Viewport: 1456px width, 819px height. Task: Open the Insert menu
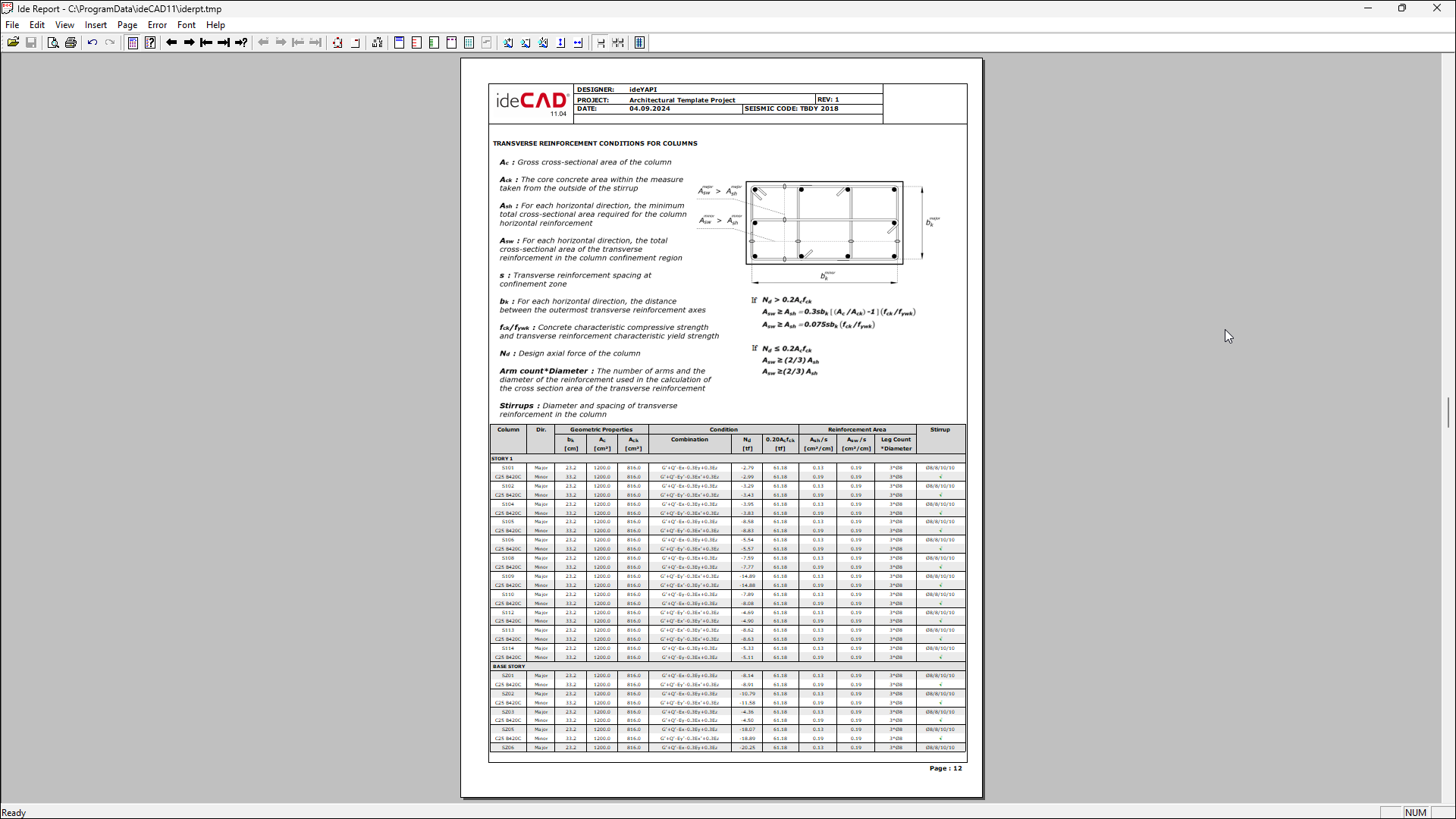96,25
